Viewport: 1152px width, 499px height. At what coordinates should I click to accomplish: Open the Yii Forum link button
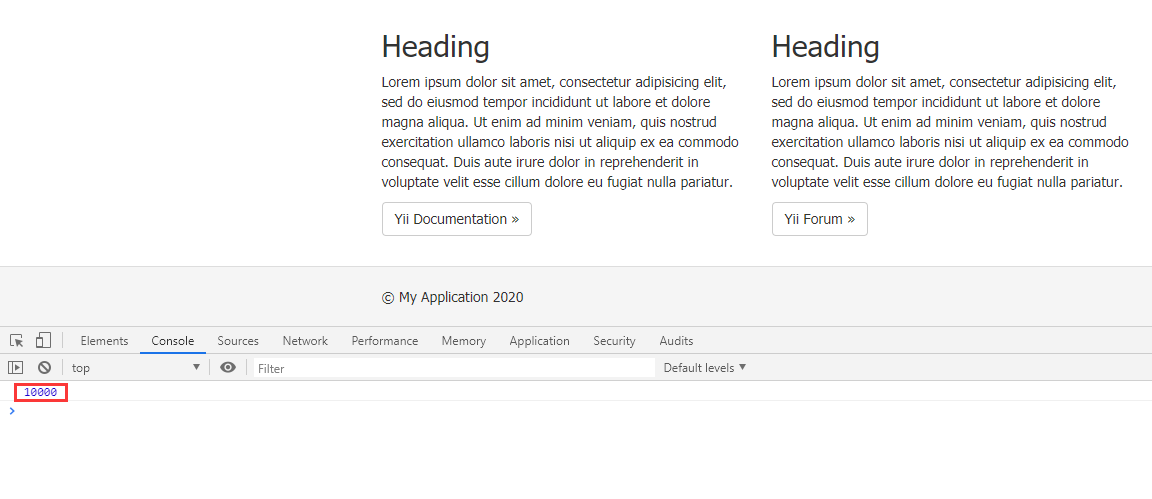[819, 219]
